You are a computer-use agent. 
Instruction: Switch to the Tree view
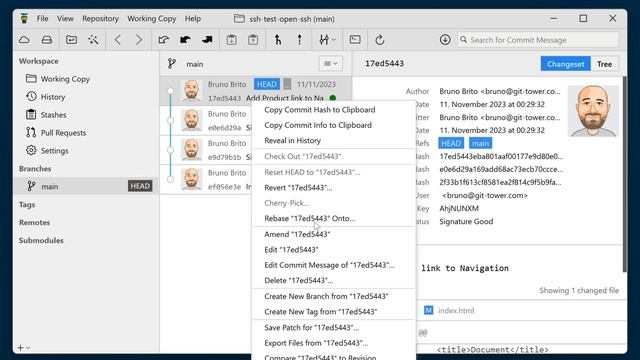(x=604, y=64)
